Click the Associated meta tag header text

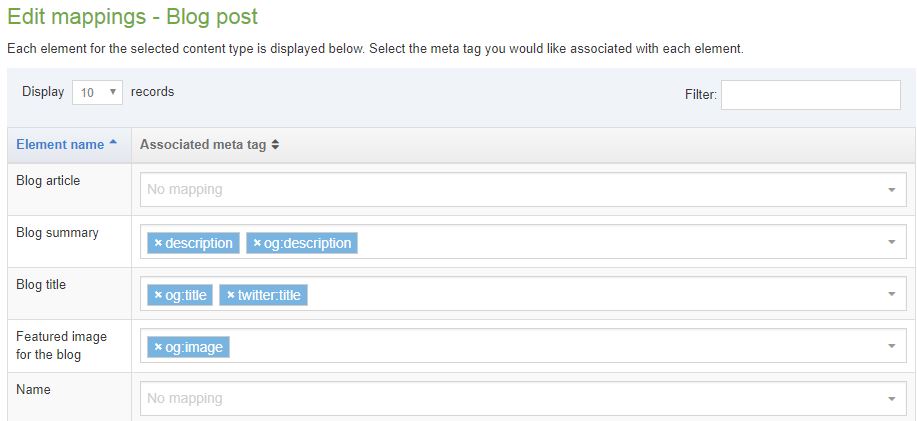pos(203,145)
